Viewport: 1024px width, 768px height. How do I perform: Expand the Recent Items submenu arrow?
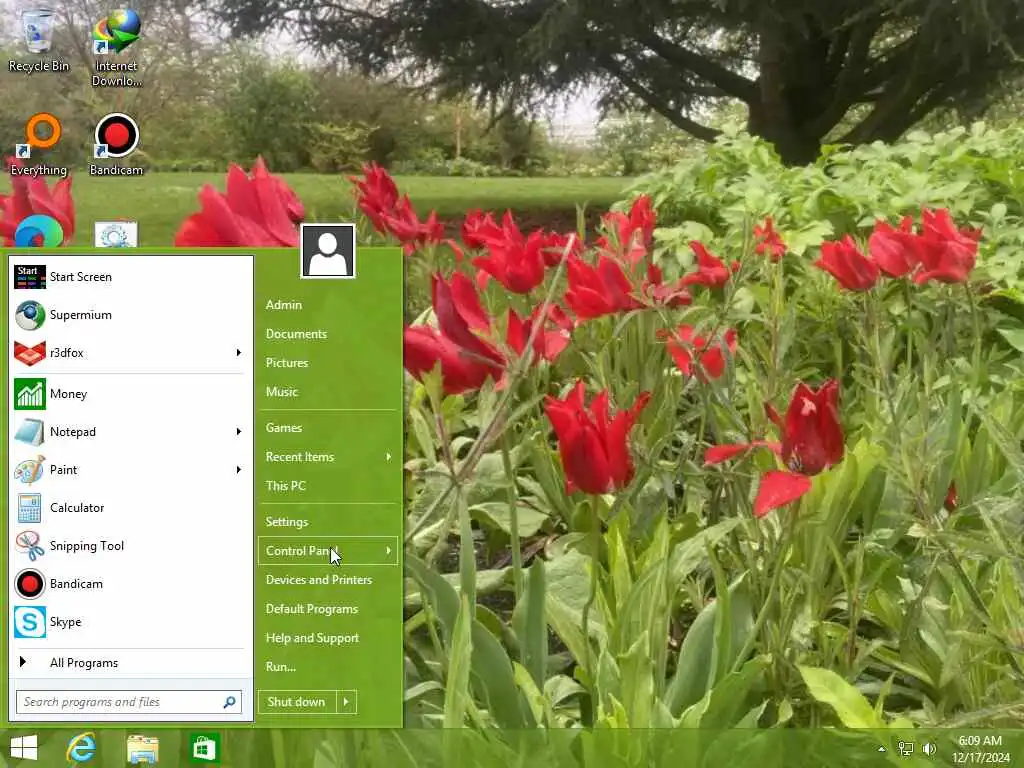[x=389, y=456]
